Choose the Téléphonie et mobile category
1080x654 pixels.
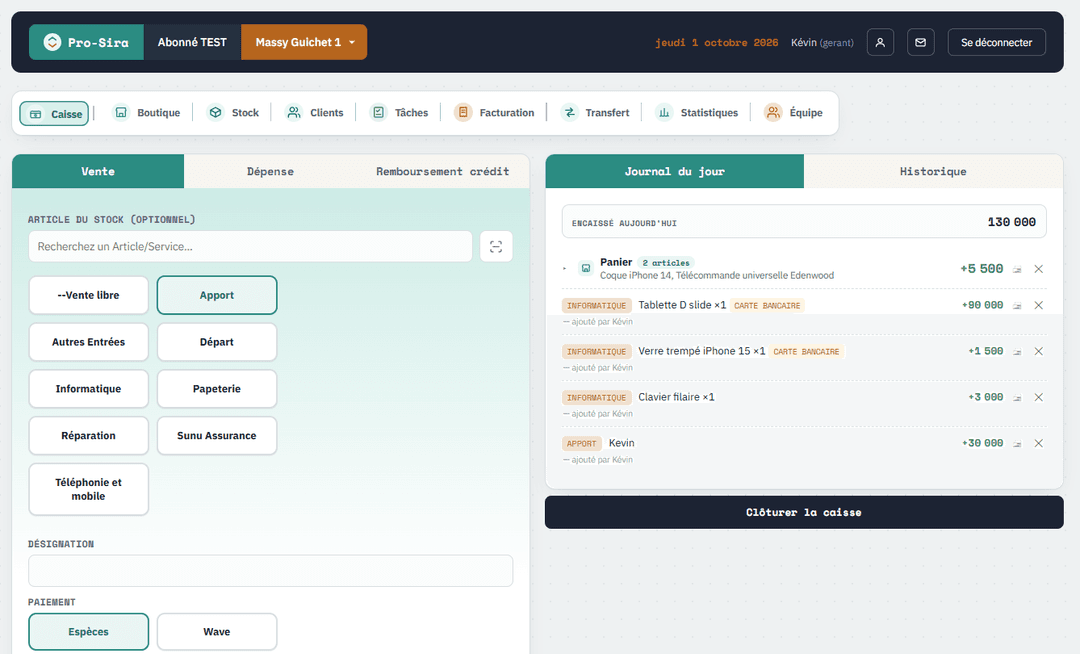pyautogui.click(x=88, y=489)
